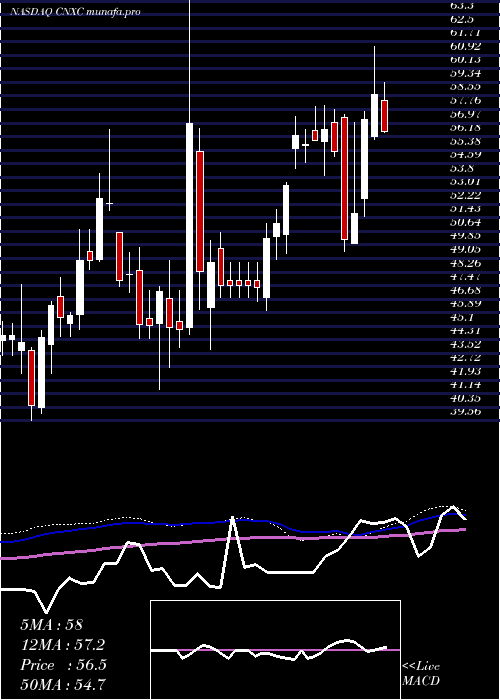Click inside the boxed MACD mini chart

275,650
